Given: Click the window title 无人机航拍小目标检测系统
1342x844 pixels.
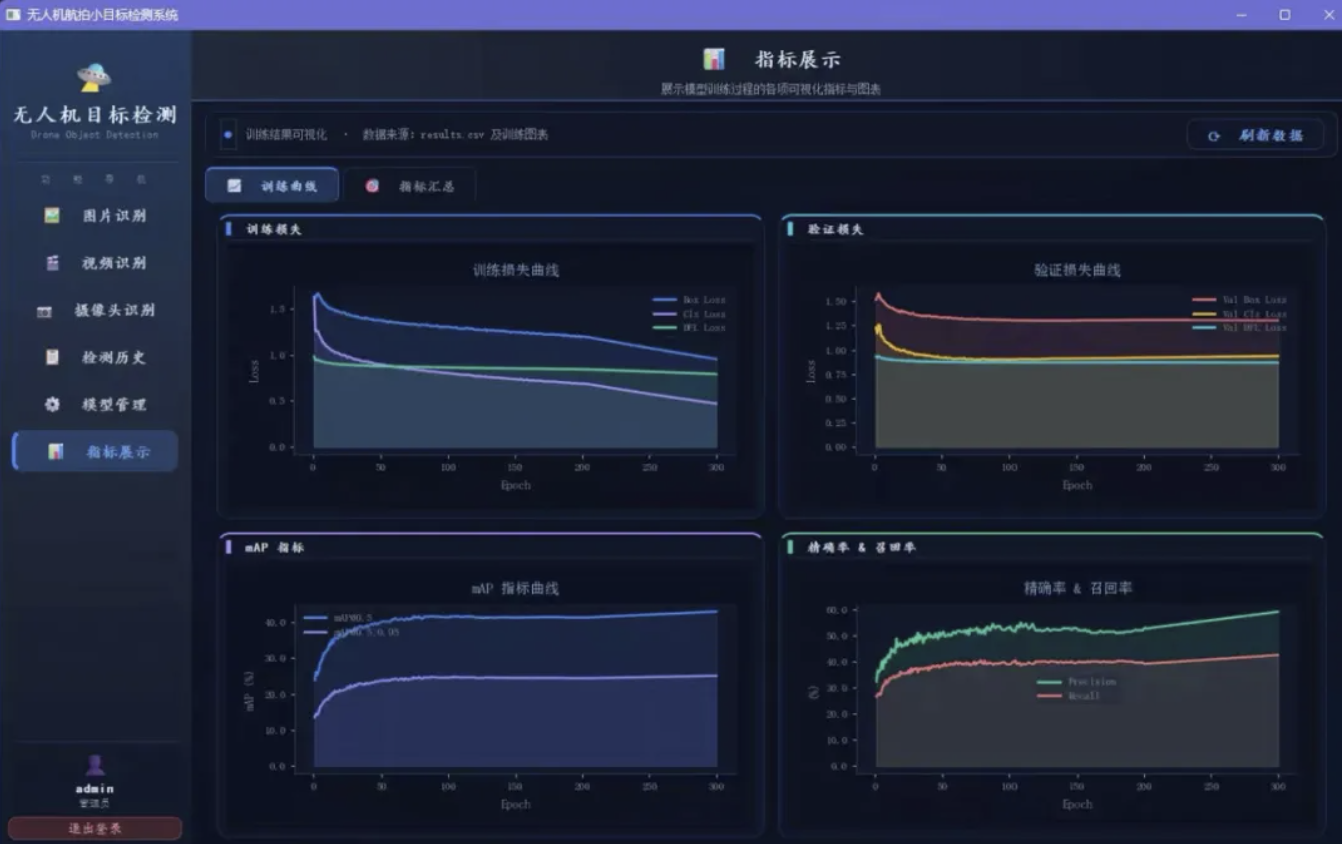Looking at the screenshot, I should click(x=103, y=15).
